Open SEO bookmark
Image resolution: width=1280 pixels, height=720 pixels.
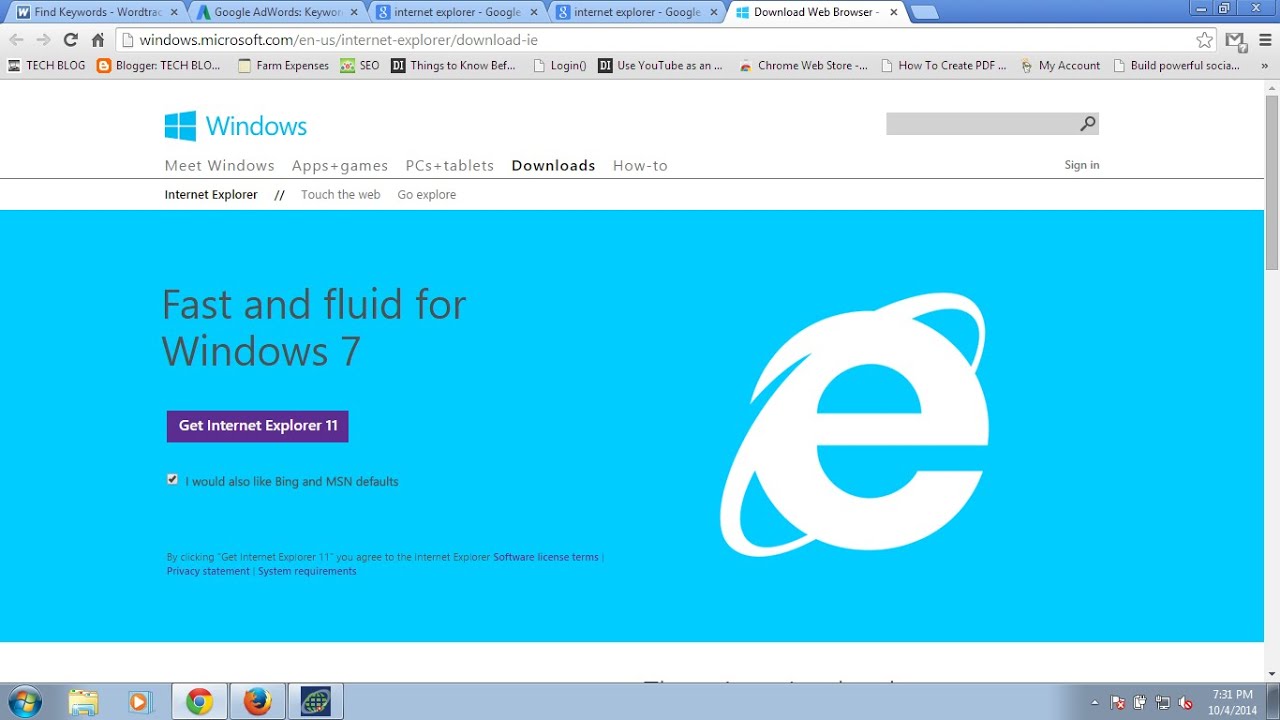(360, 66)
